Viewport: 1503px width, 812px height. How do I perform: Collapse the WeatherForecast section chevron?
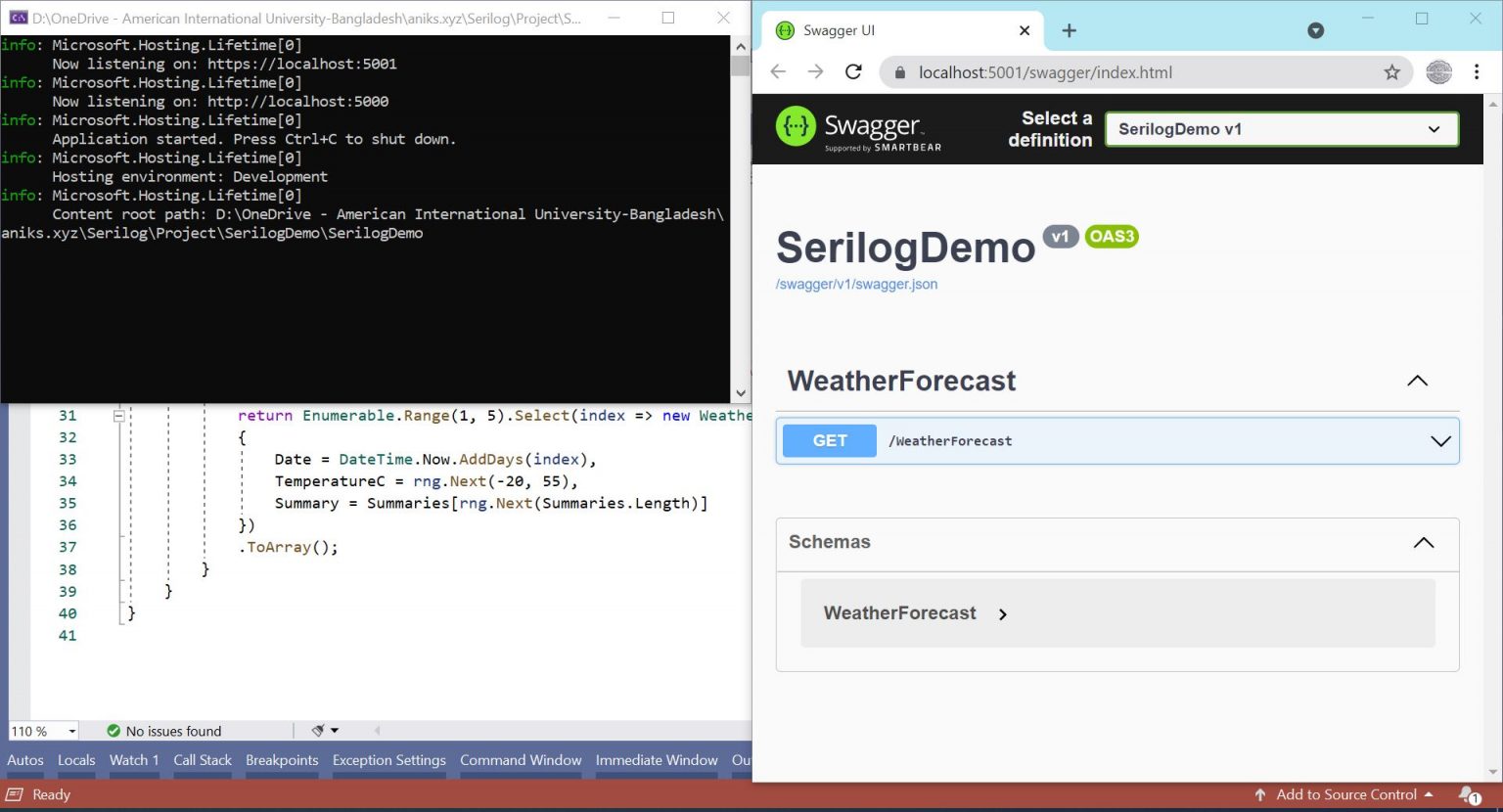coord(1417,381)
